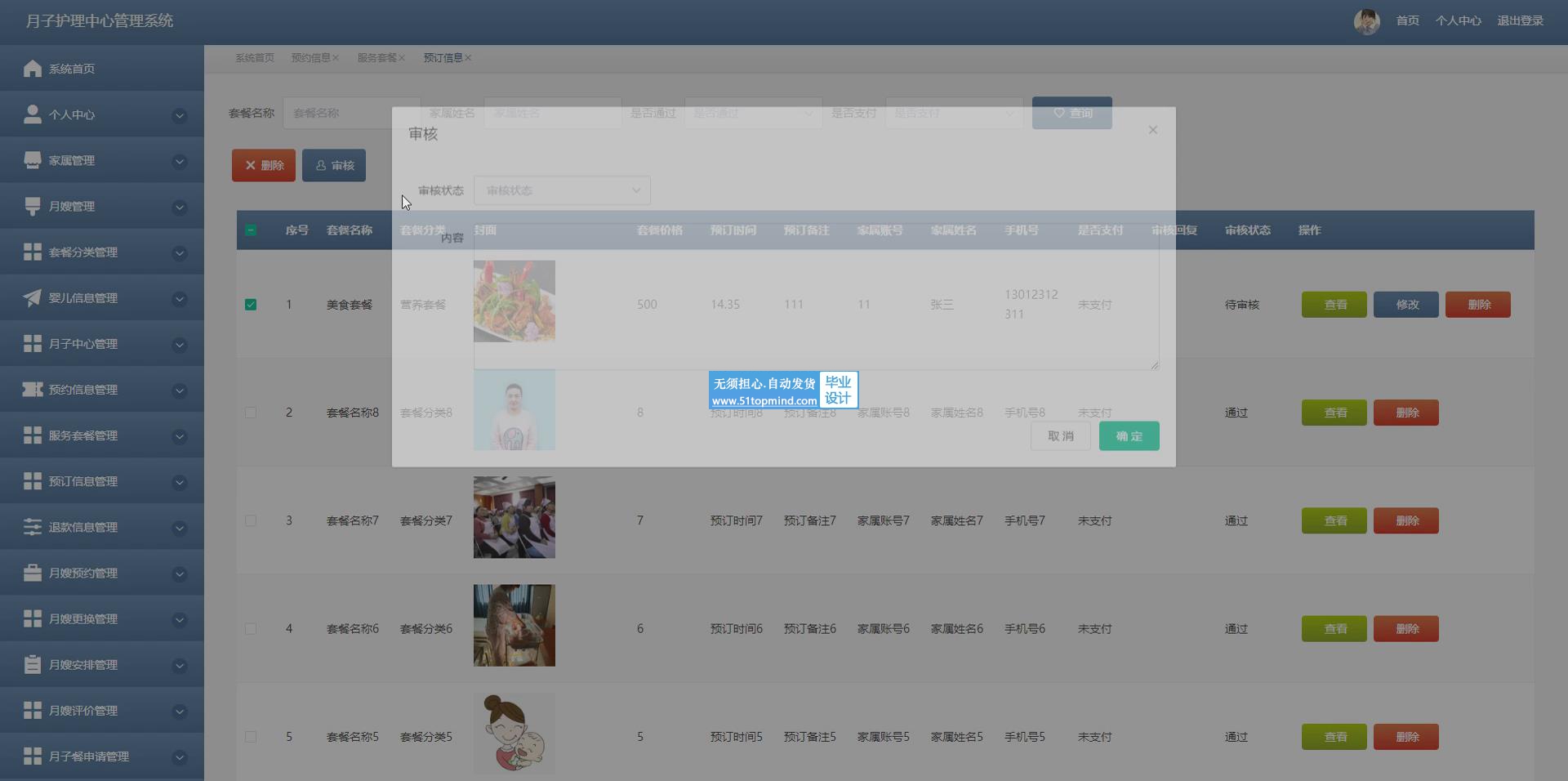The height and width of the screenshot is (781, 1568).
Task: Click the 系统首页 home icon in sidebar
Action: pyautogui.click(x=33, y=69)
